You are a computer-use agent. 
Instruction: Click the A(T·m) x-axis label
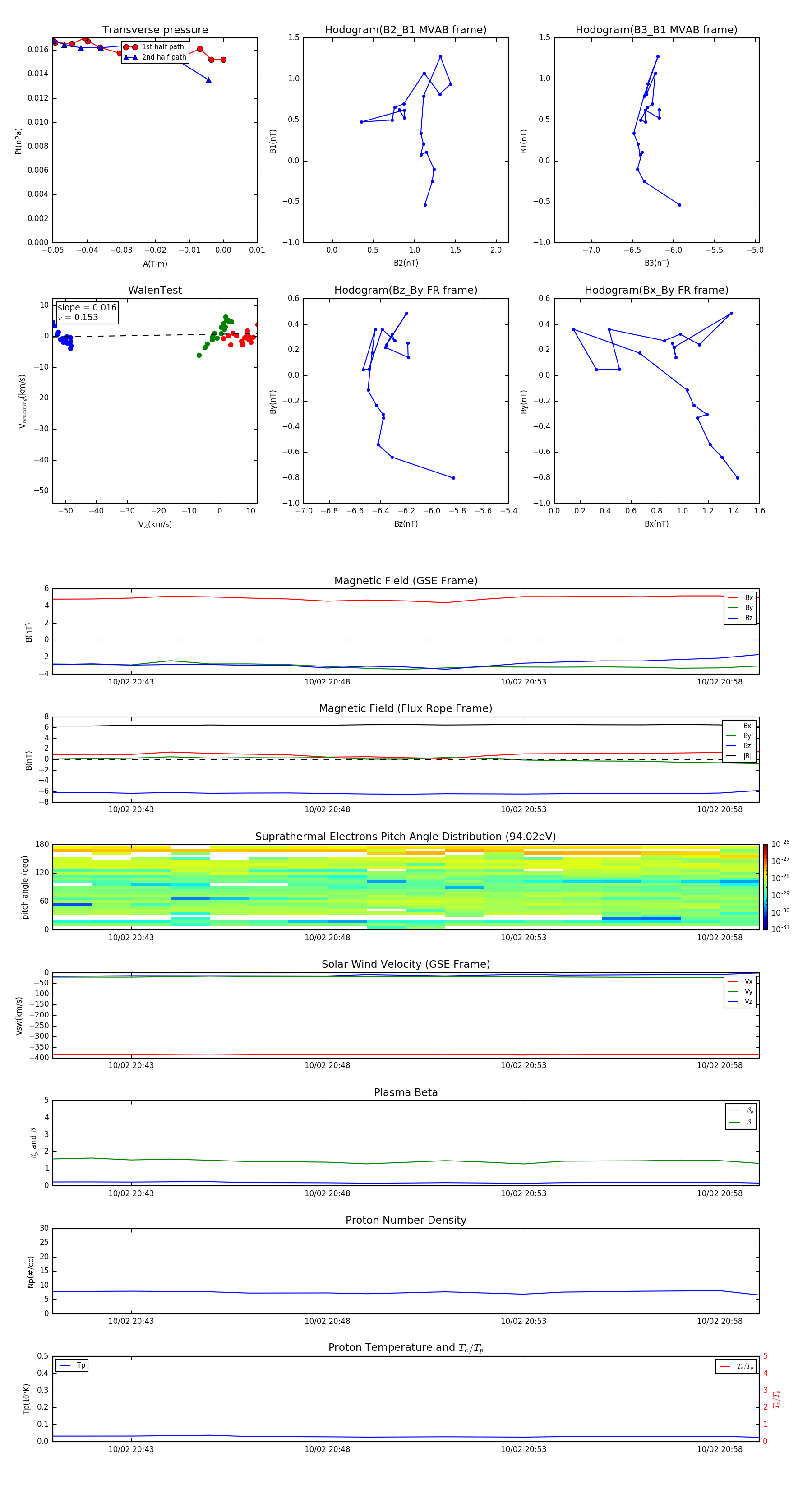click(155, 264)
